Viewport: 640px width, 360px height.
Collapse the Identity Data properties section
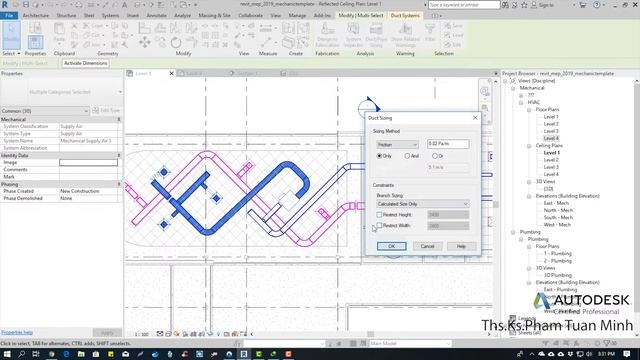(119, 156)
